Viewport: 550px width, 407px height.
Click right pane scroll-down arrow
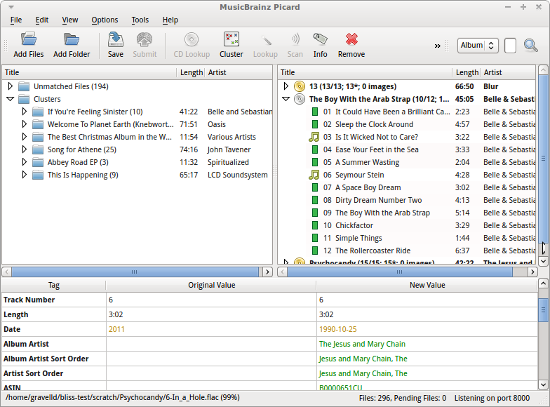[543, 261]
